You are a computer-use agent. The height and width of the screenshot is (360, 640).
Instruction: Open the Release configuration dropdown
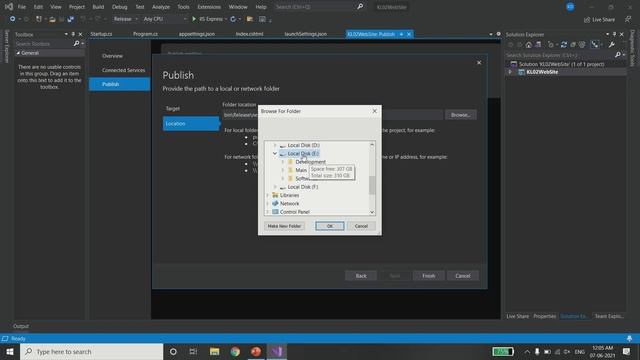[125, 19]
